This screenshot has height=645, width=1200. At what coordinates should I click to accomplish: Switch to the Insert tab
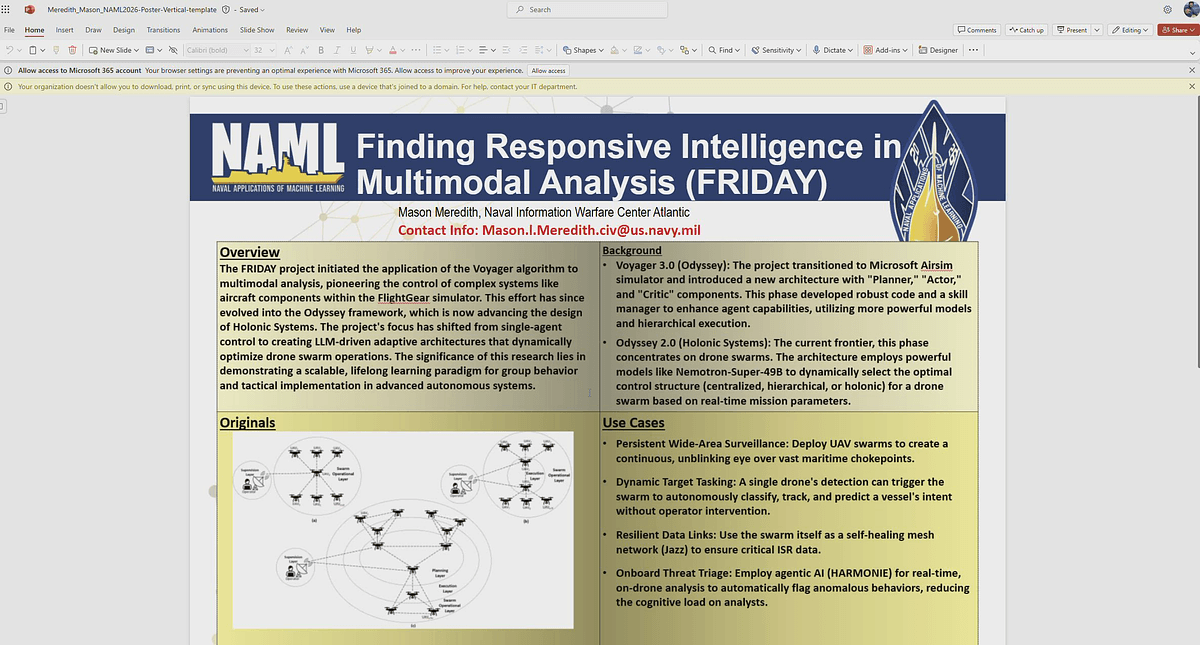(65, 30)
